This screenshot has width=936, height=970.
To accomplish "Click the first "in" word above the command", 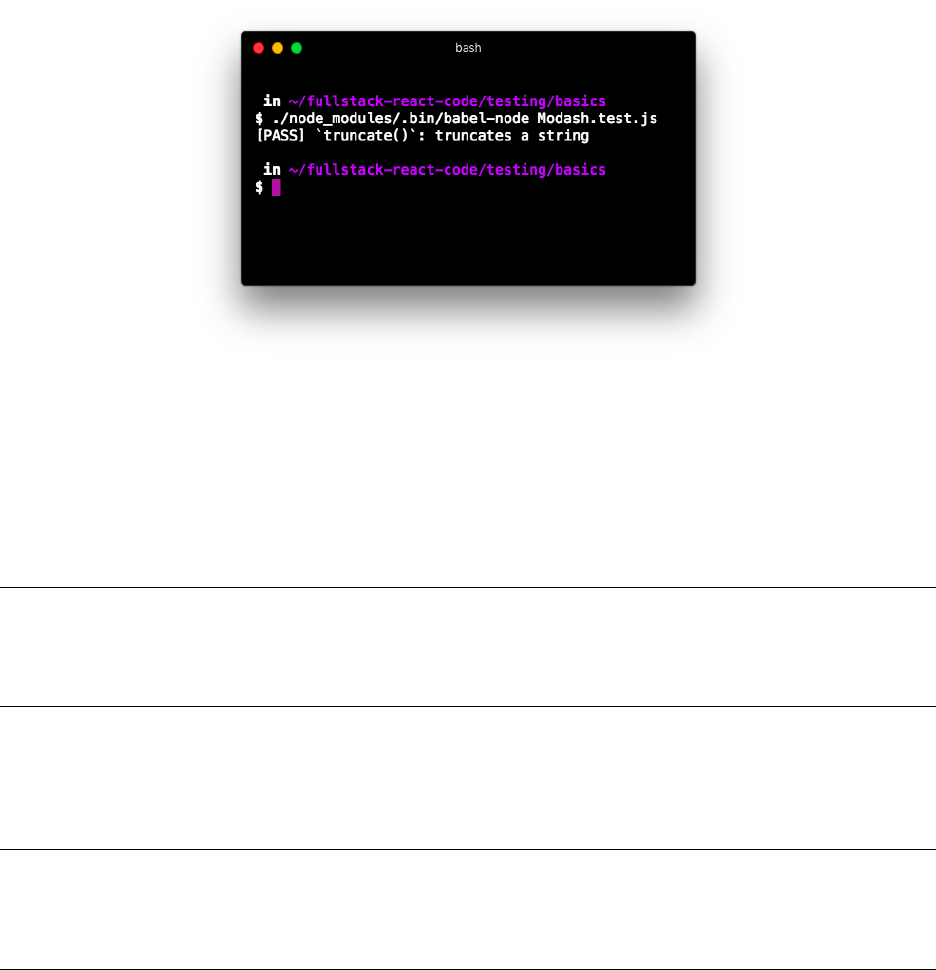I will [x=272, y=101].
